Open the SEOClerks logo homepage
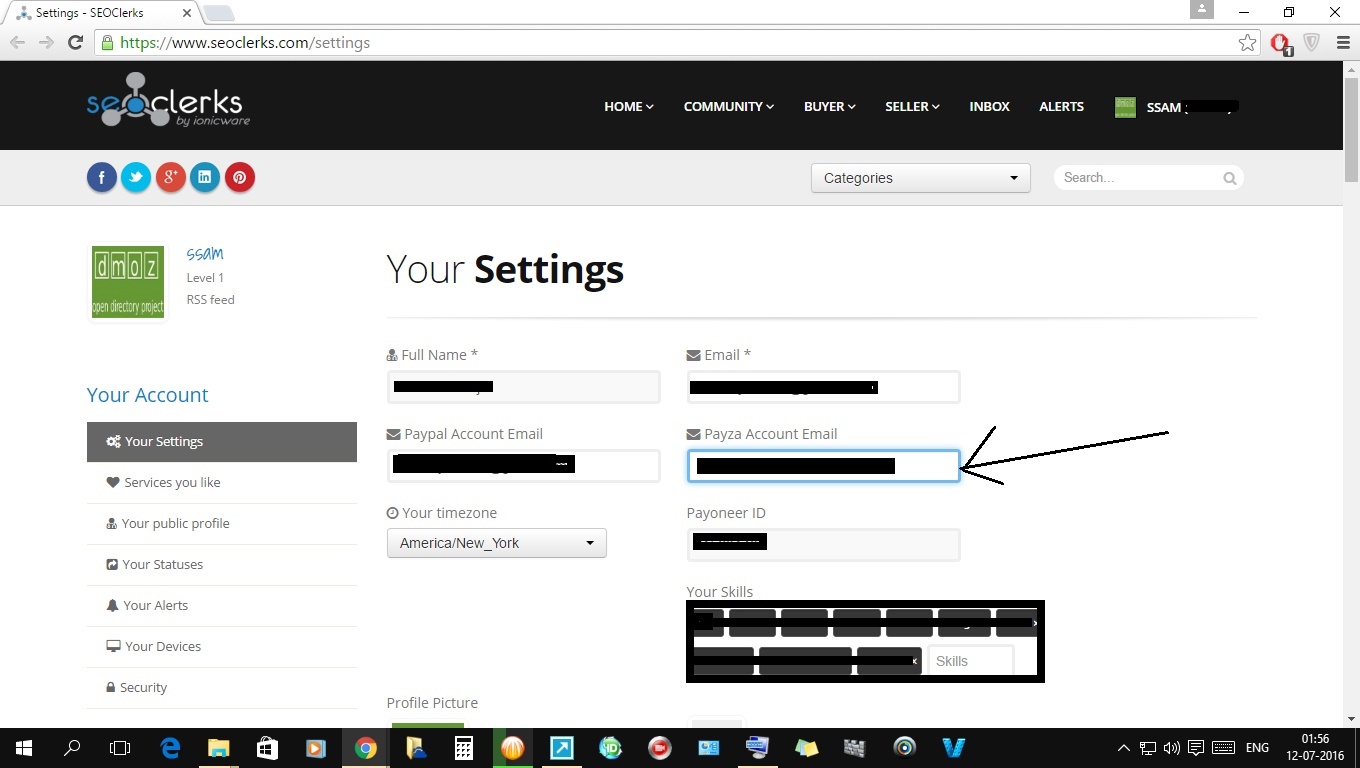The height and width of the screenshot is (768, 1360). 168,99
